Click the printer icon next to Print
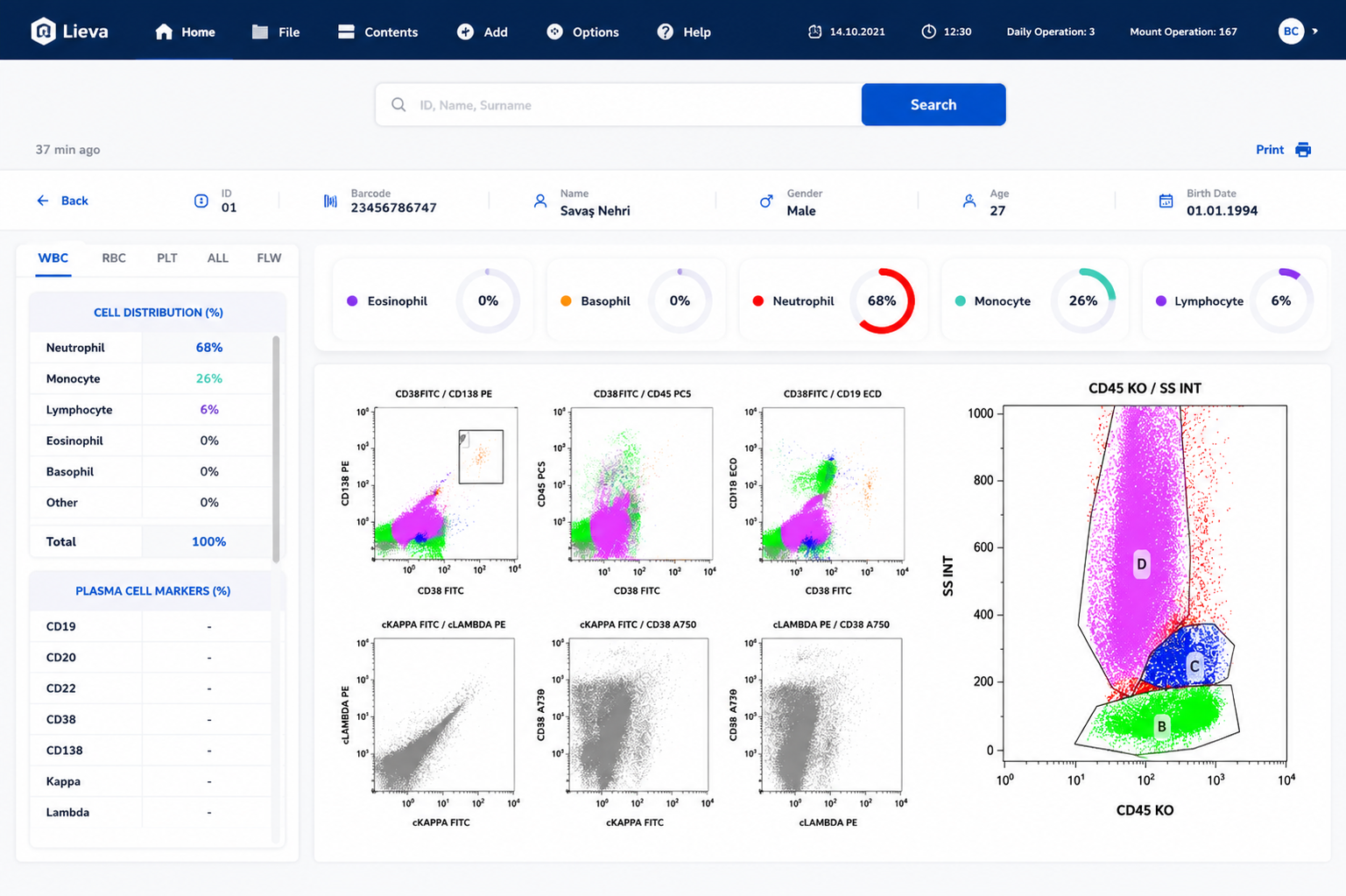 [1303, 150]
